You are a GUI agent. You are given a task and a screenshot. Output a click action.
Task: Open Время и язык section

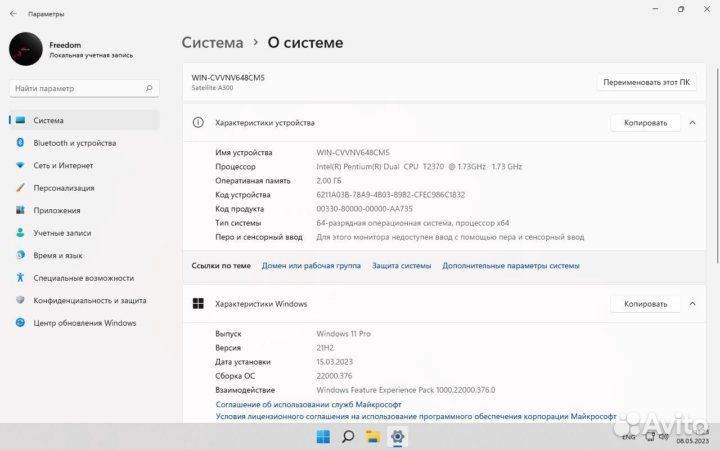[x=84, y=255]
